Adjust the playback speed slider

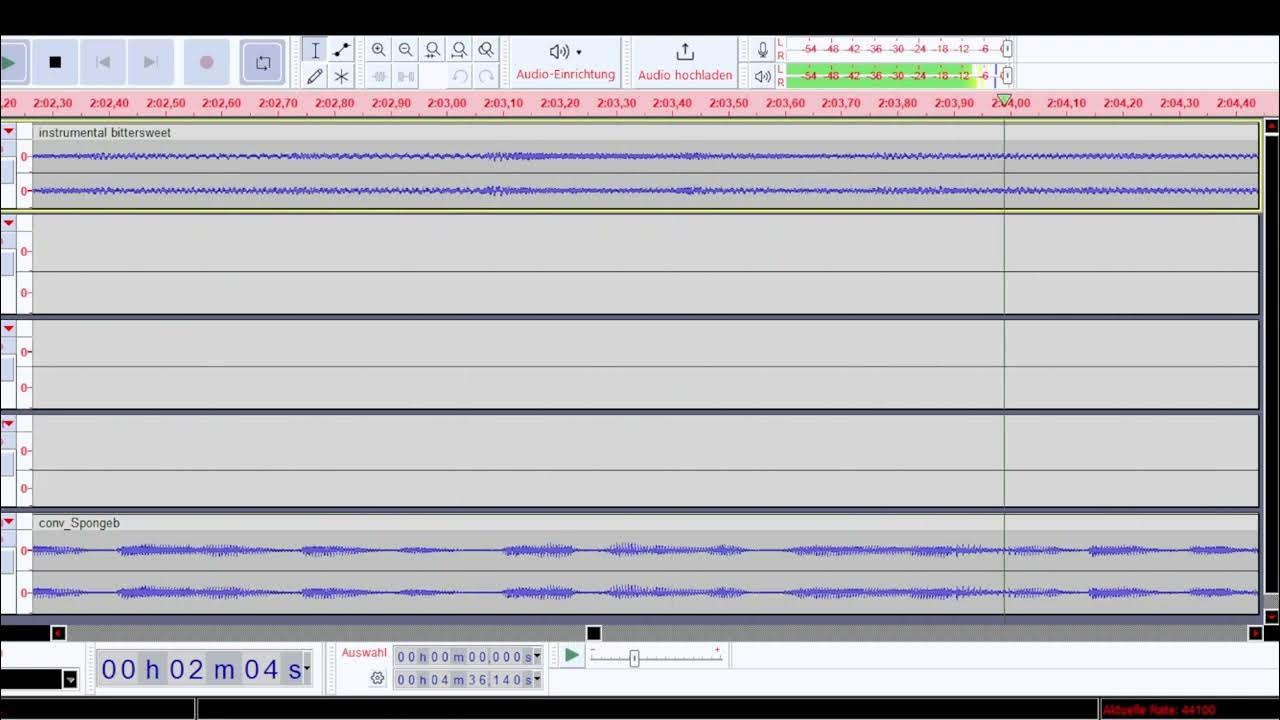[x=634, y=658]
